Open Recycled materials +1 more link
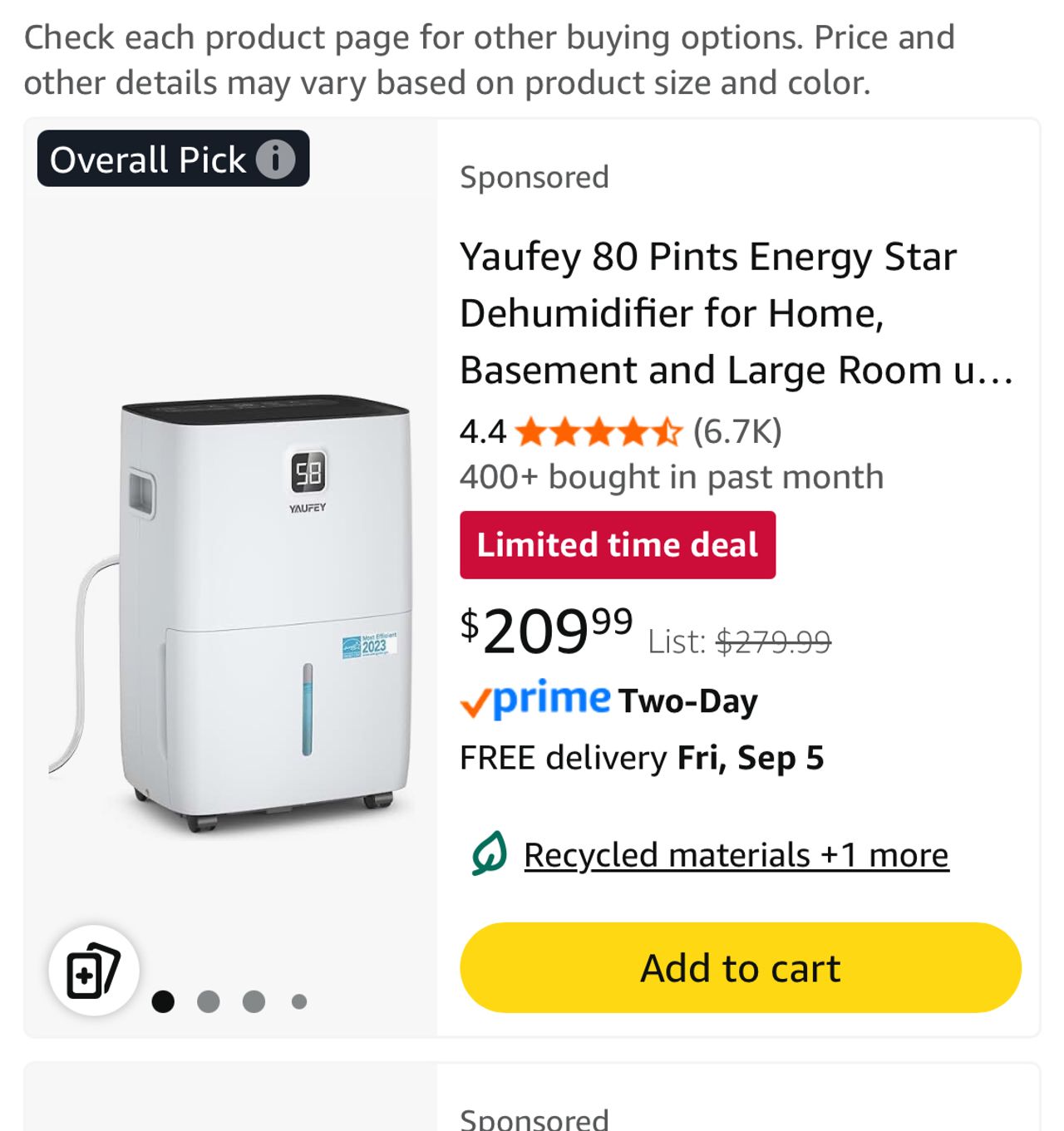Screen dimensions: 1064x1131 (x=736, y=855)
